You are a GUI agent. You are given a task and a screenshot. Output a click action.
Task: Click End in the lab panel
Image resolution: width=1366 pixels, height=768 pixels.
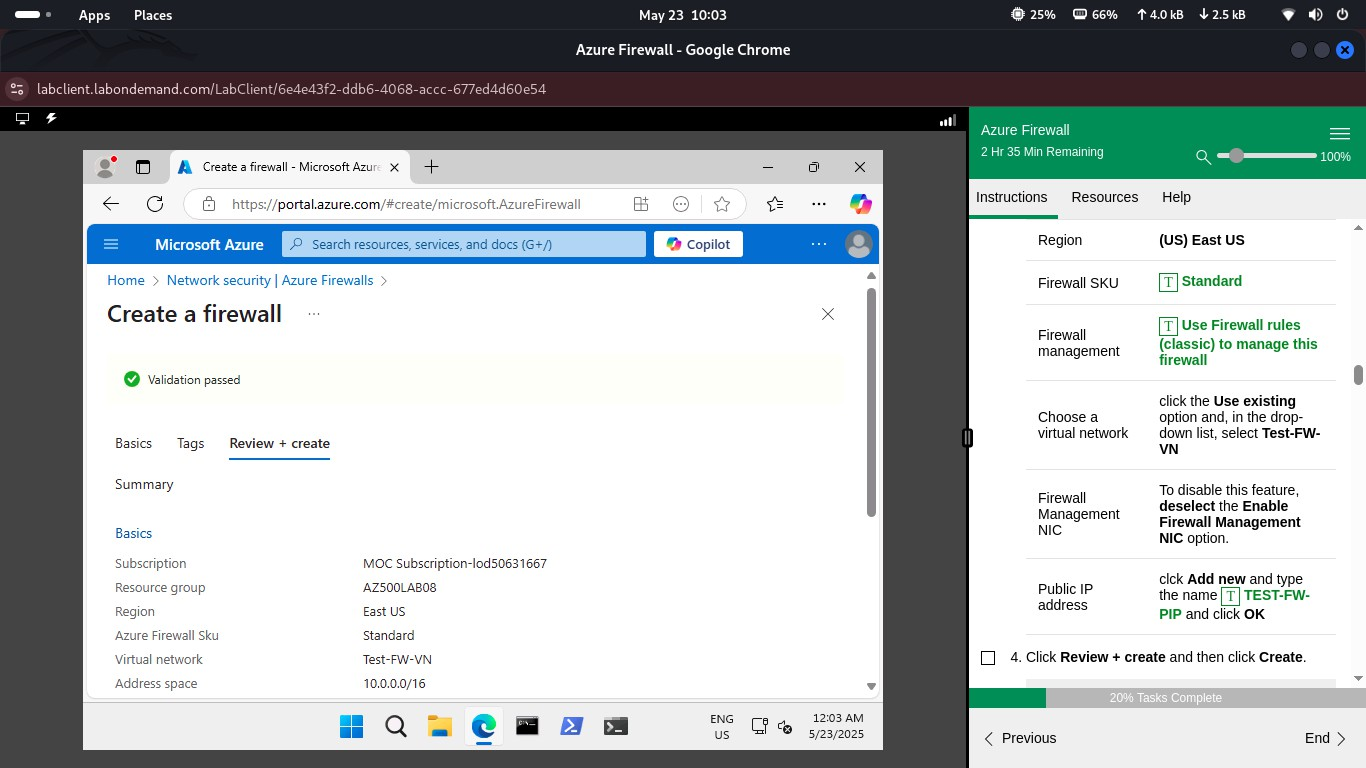1317,738
